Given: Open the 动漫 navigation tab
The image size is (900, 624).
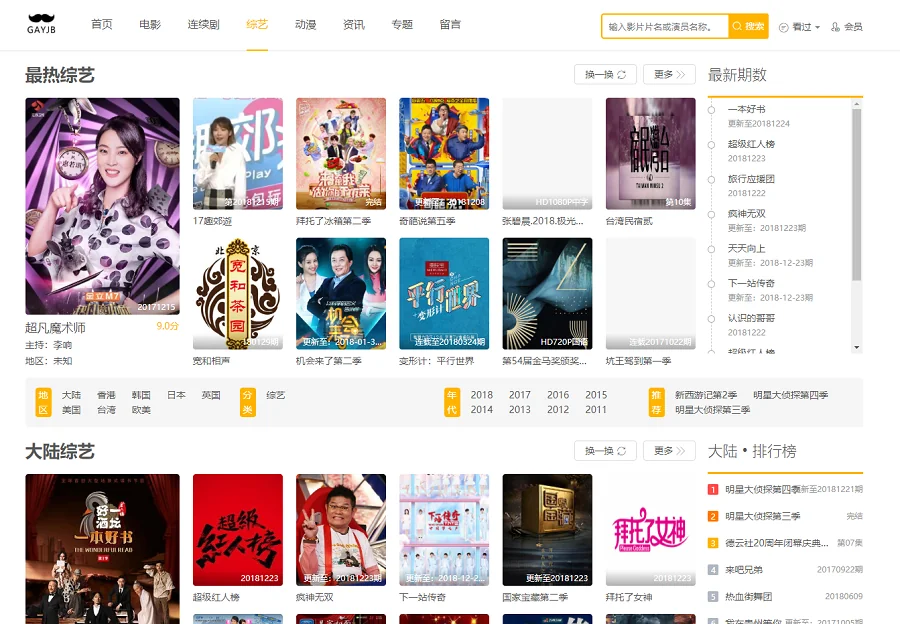Looking at the screenshot, I should [306, 24].
